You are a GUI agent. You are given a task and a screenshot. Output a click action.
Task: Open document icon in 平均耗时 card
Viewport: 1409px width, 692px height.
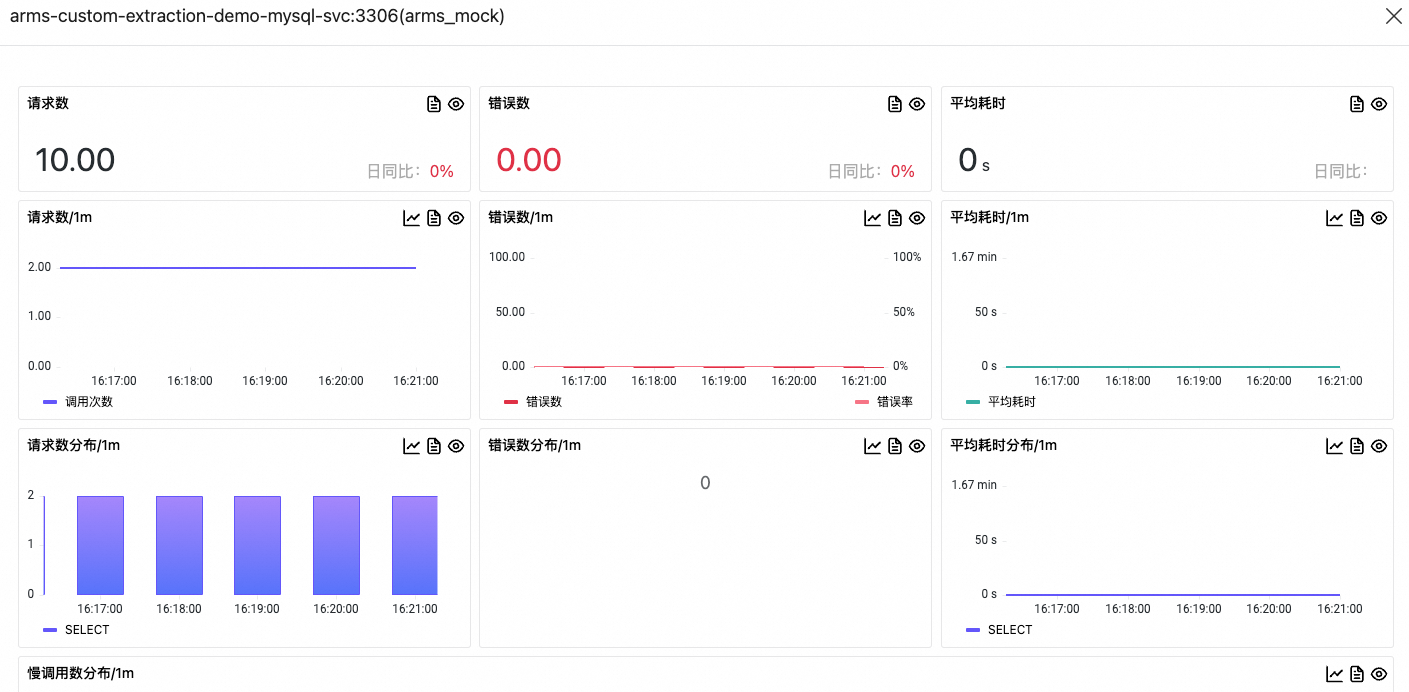1357,104
